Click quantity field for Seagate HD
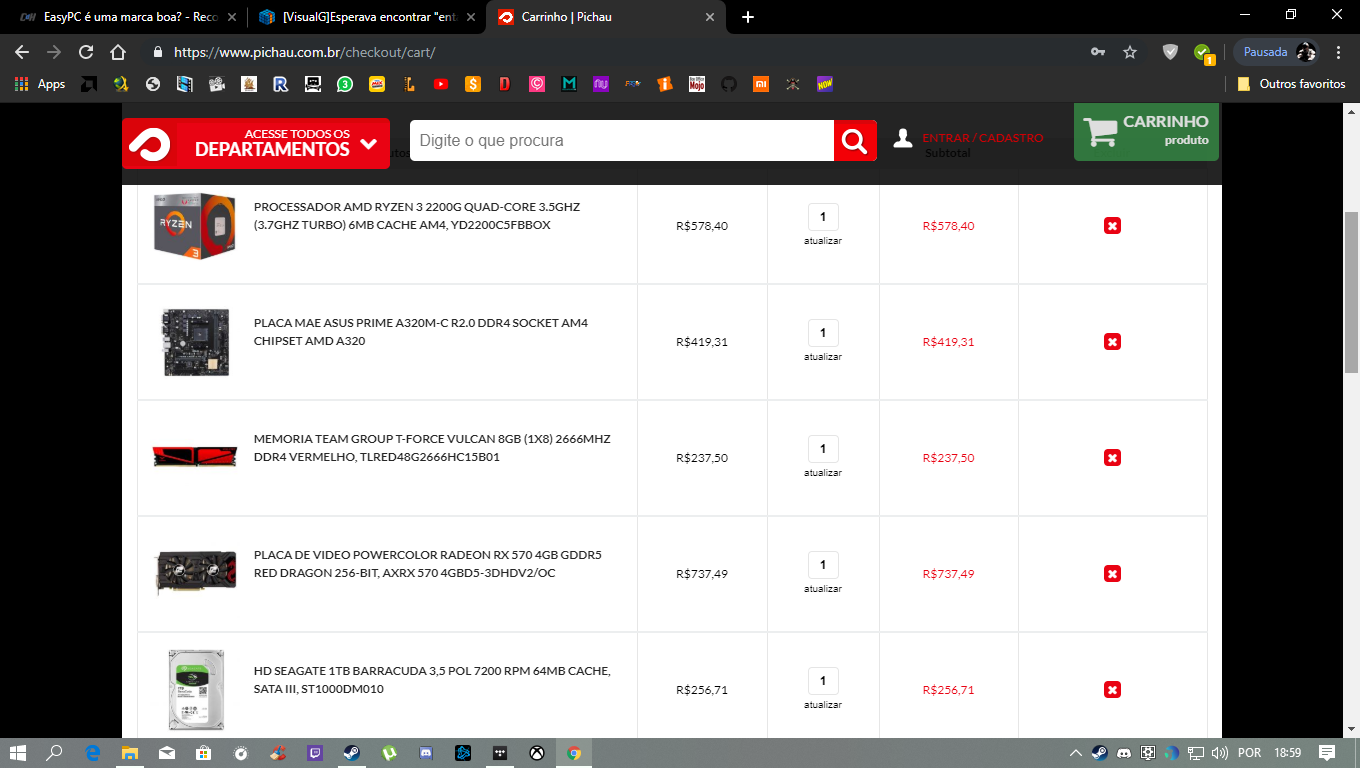 (x=823, y=681)
